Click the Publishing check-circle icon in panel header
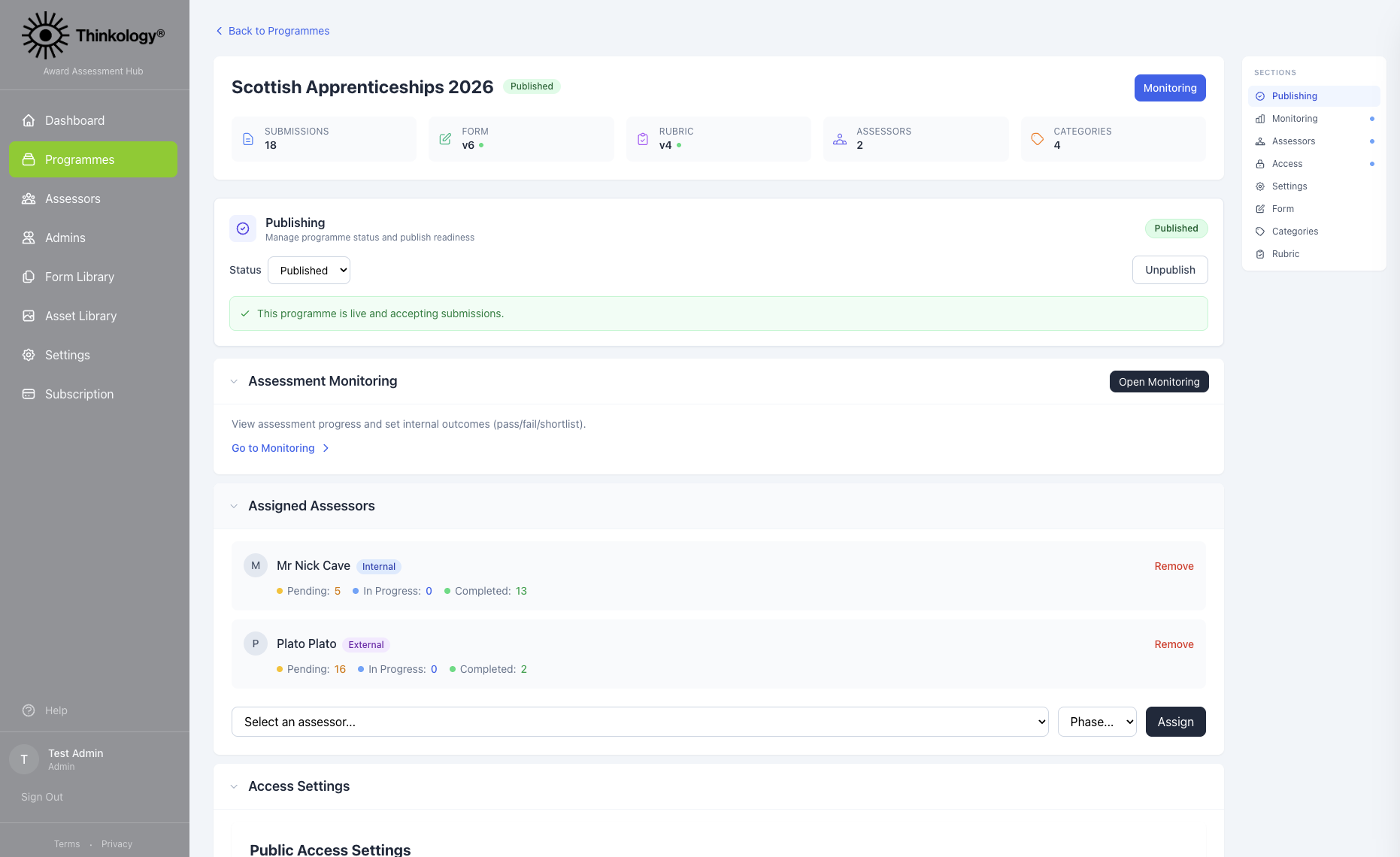 tap(243, 229)
